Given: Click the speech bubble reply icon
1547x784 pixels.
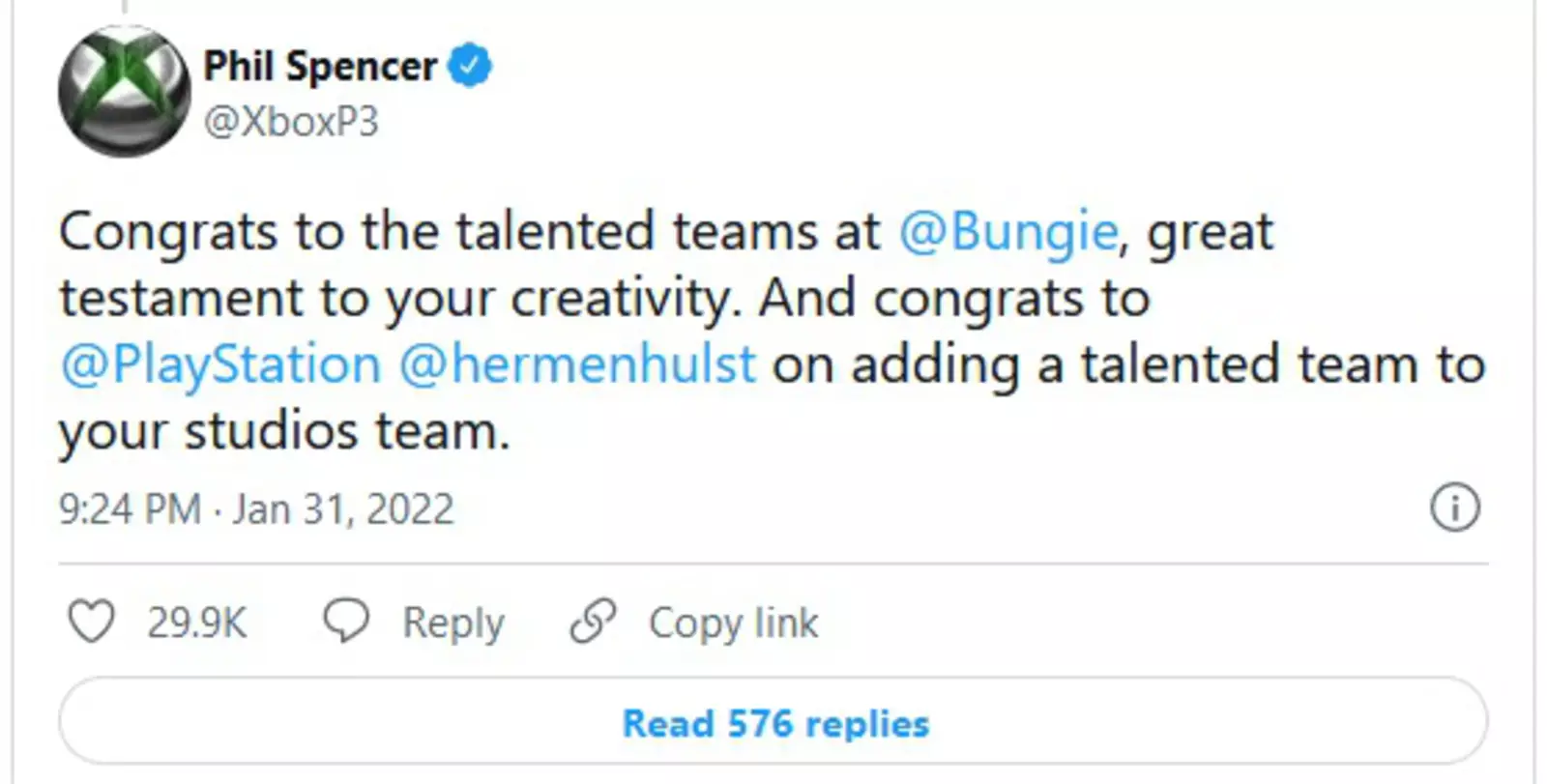Looking at the screenshot, I should [345, 621].
